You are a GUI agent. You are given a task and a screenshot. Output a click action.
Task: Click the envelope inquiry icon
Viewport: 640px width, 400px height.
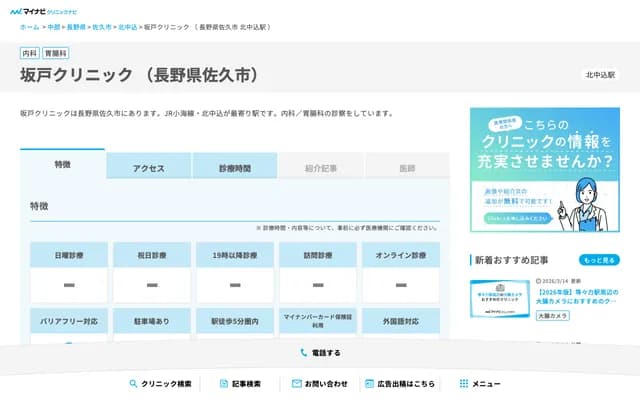[296, 383]
